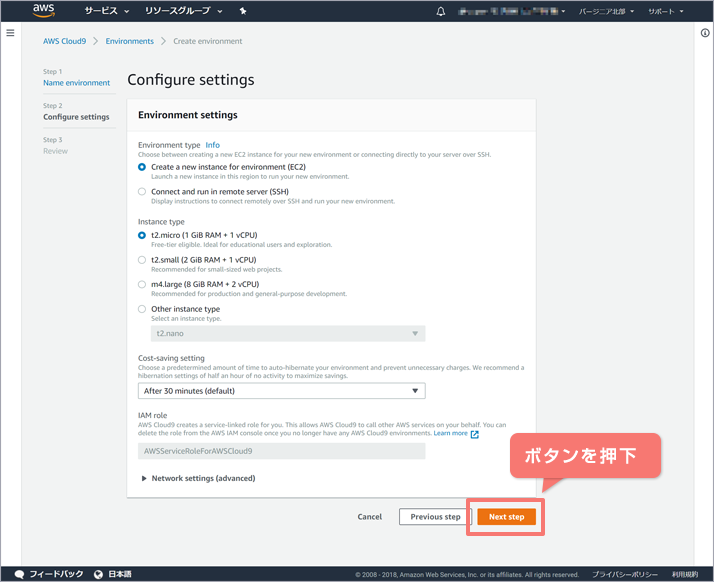Click the AWS logo in header

pyautogui.click(x=44, y=11)
